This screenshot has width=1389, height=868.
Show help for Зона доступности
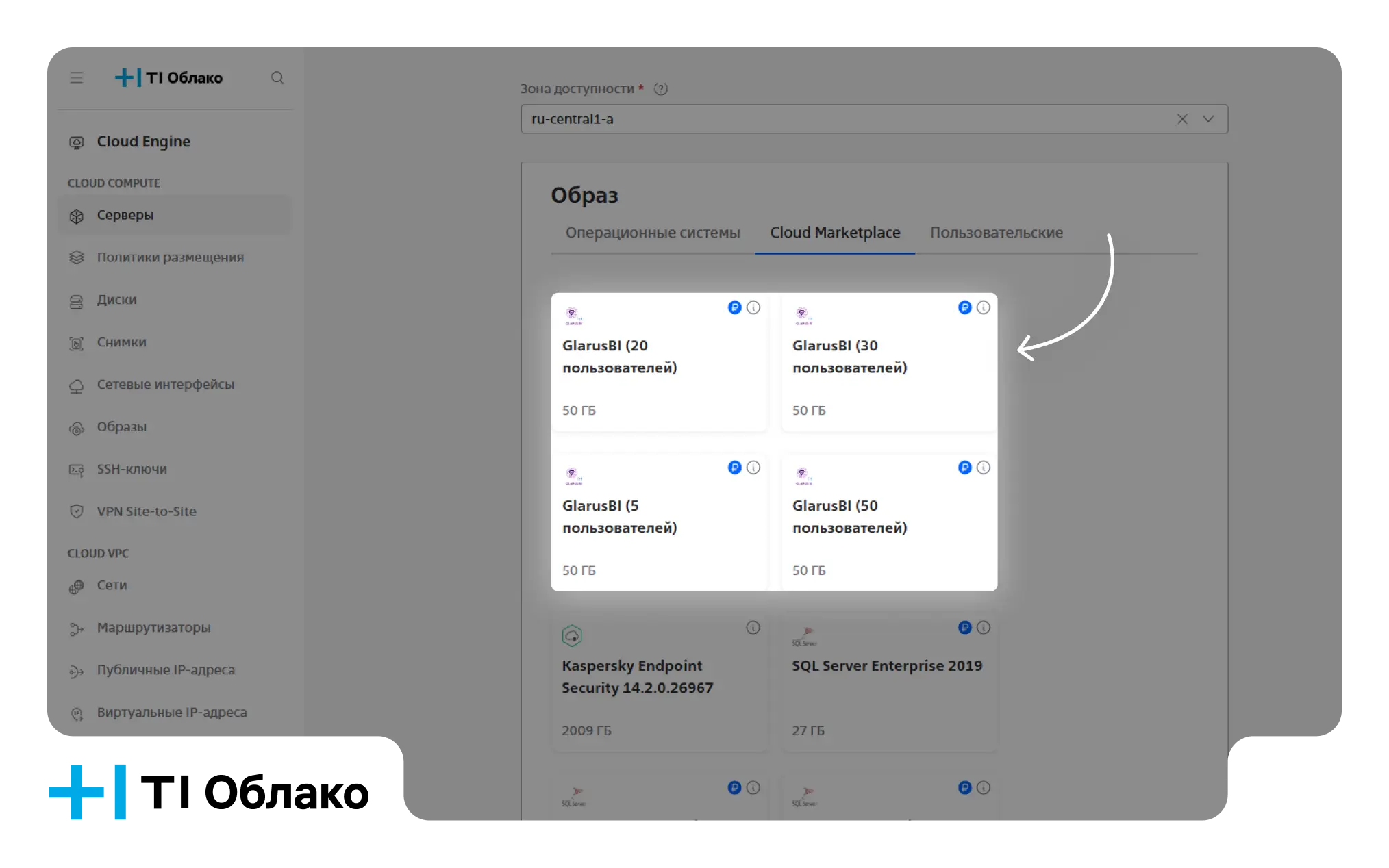[661, 89]
